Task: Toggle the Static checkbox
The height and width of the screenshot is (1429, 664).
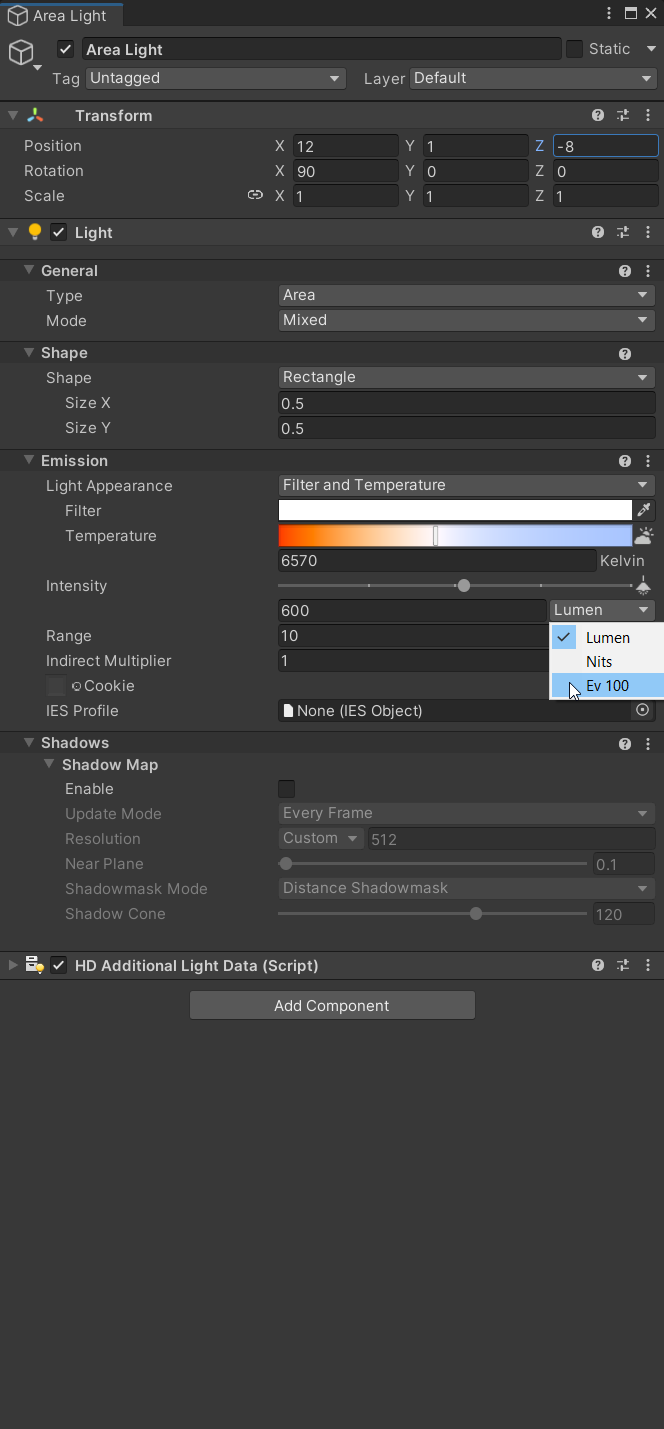Action: [x=574, y=49]
